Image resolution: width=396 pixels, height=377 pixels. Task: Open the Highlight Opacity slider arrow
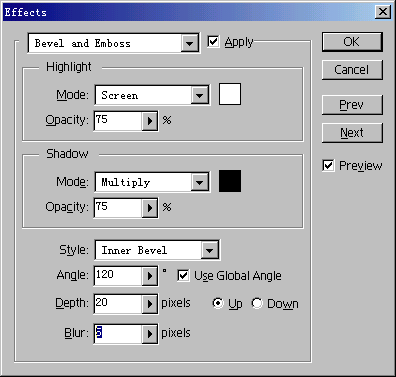(x=150, y=121)
